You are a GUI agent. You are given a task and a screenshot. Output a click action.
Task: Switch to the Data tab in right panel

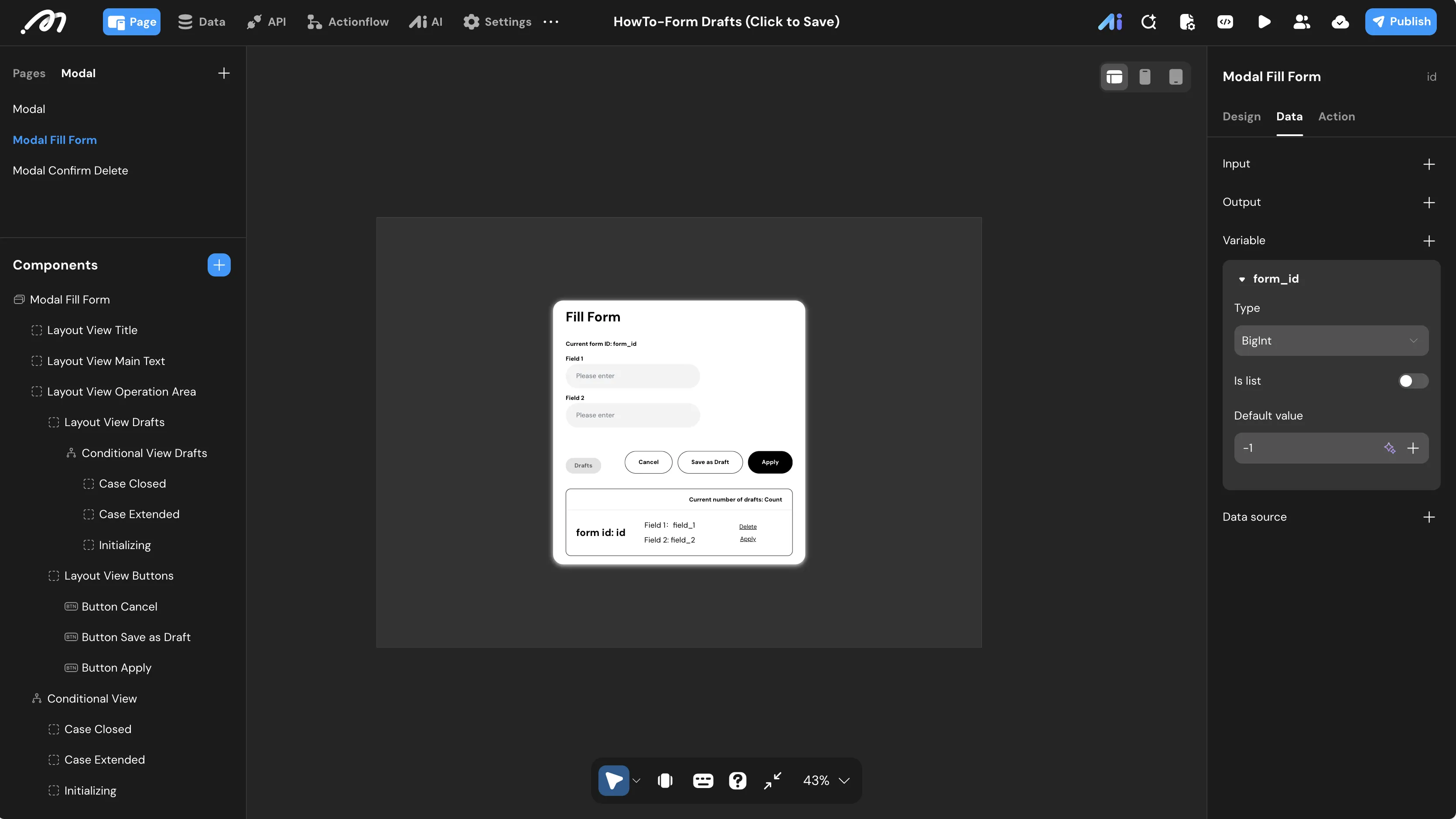point(1289,116)
